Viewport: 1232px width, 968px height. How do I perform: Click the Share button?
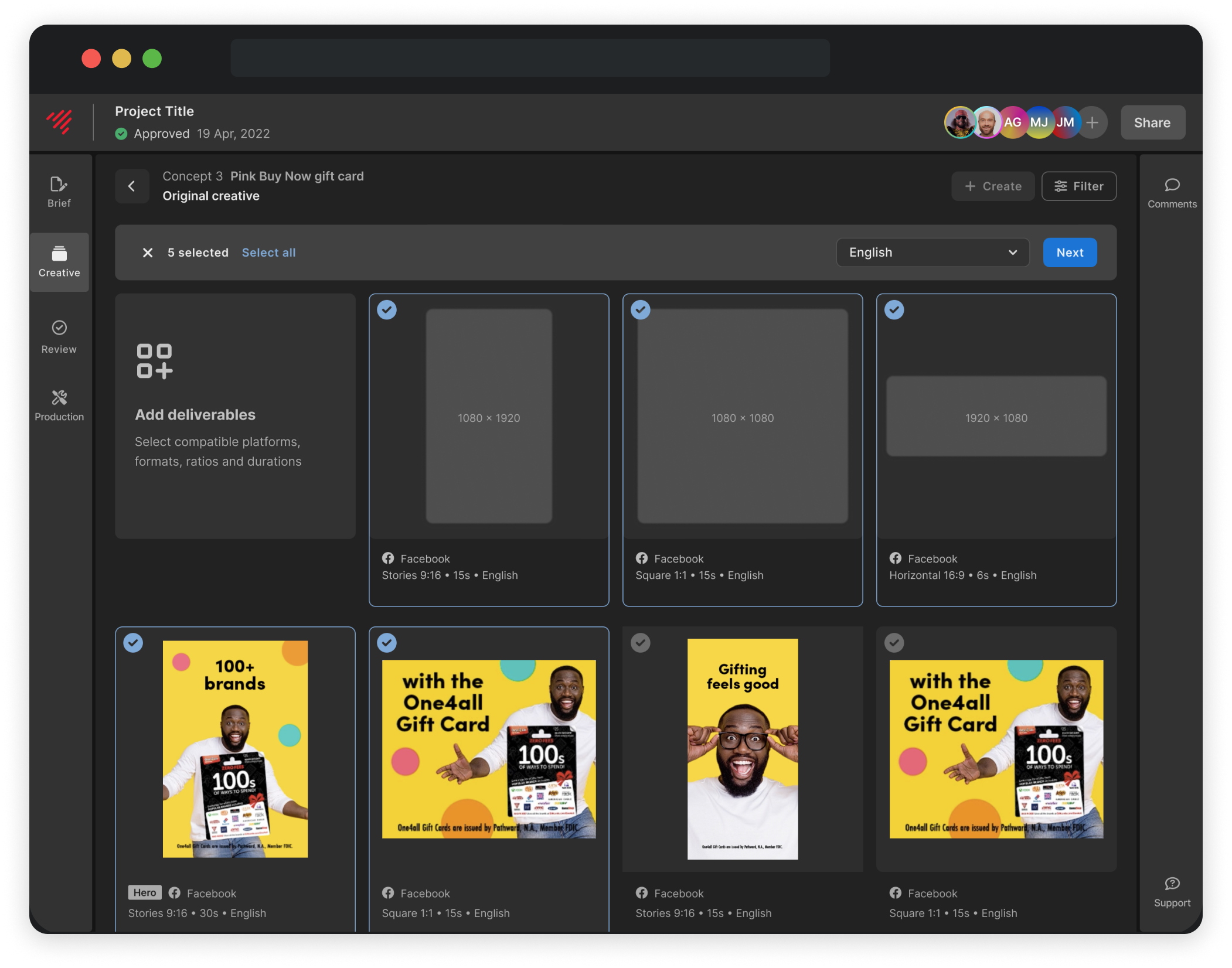[x=1152, y=122]
